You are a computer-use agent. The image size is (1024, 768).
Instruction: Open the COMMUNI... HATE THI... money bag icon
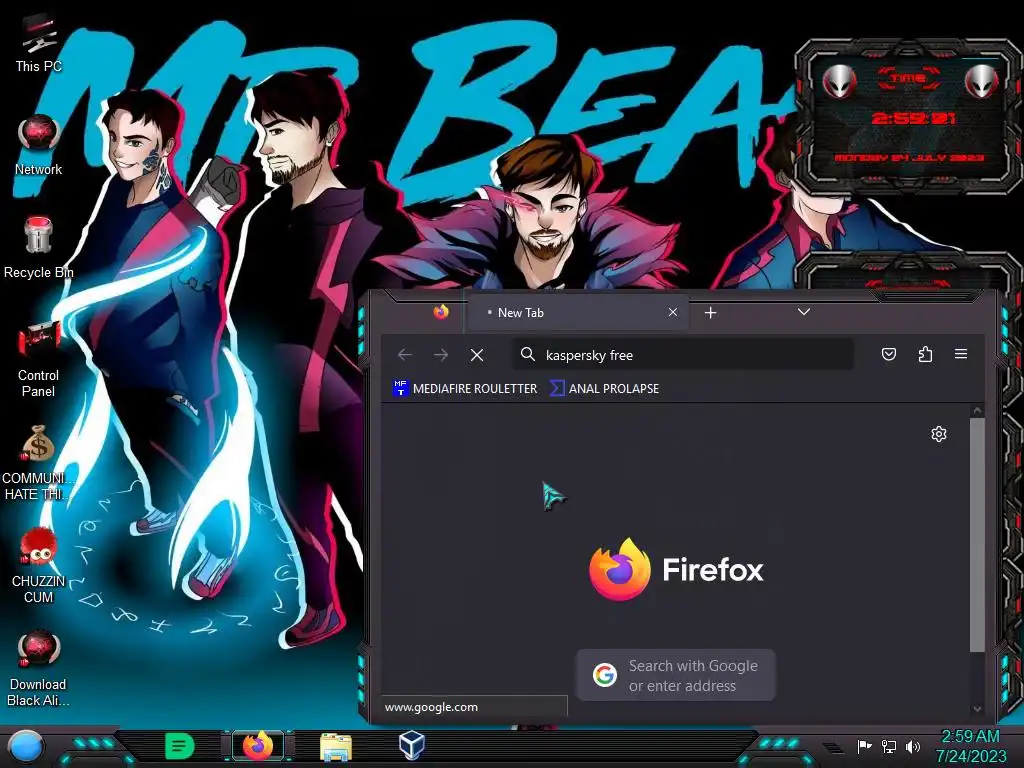click(x=38, y=462)
